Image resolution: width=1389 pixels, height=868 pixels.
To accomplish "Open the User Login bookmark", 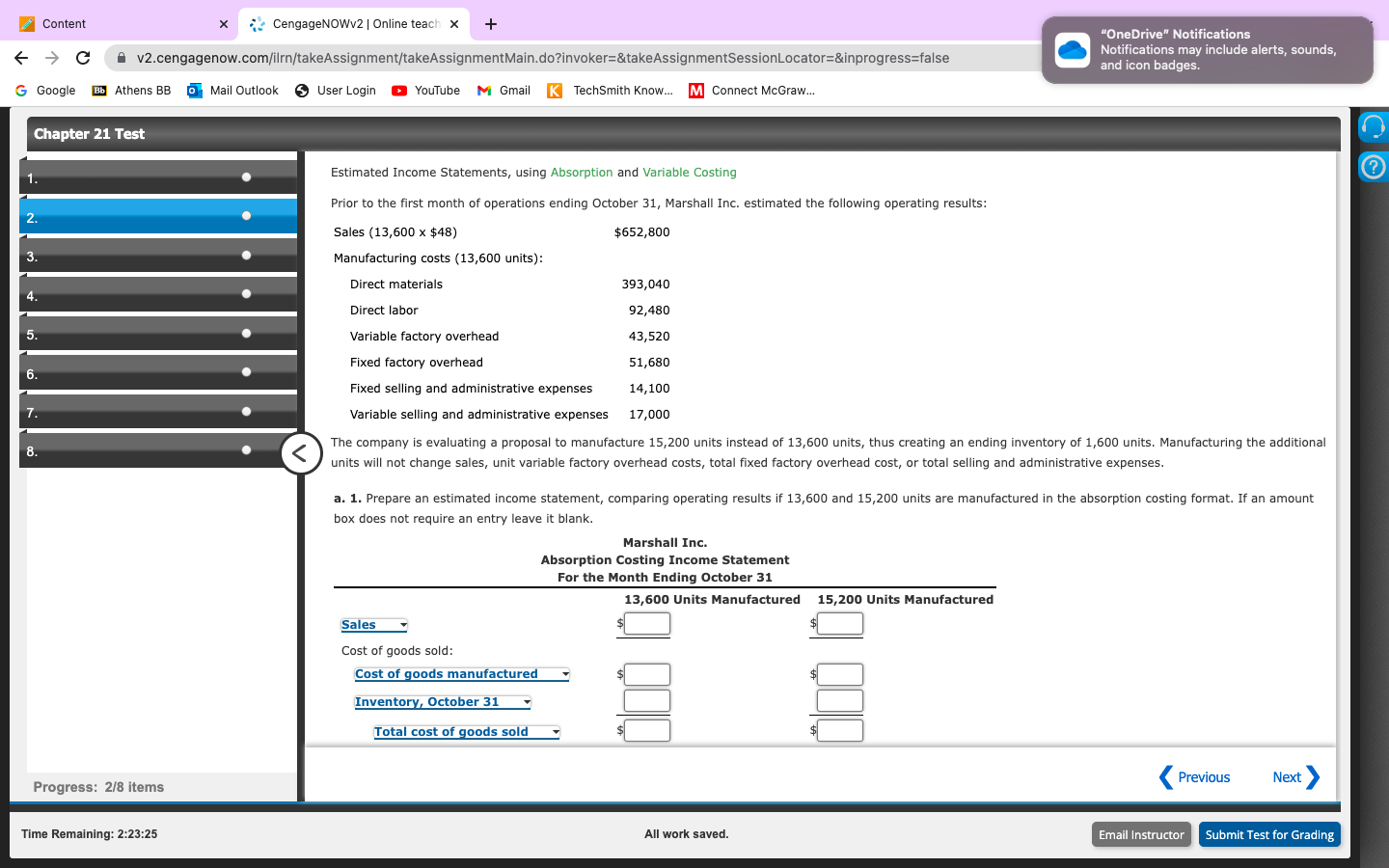I will tap(335, 91).
